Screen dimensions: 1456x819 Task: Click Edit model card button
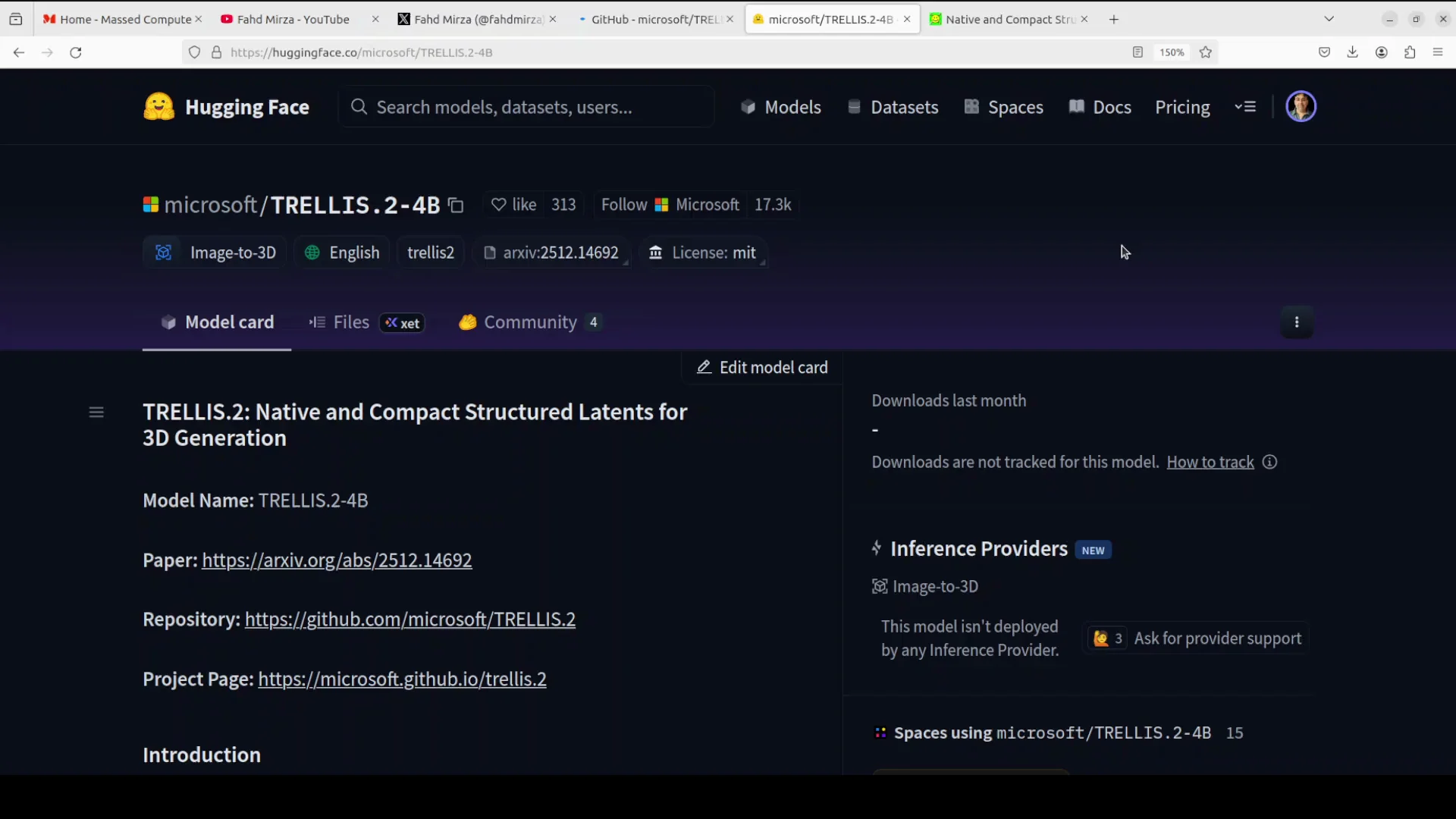coord(763,368)
